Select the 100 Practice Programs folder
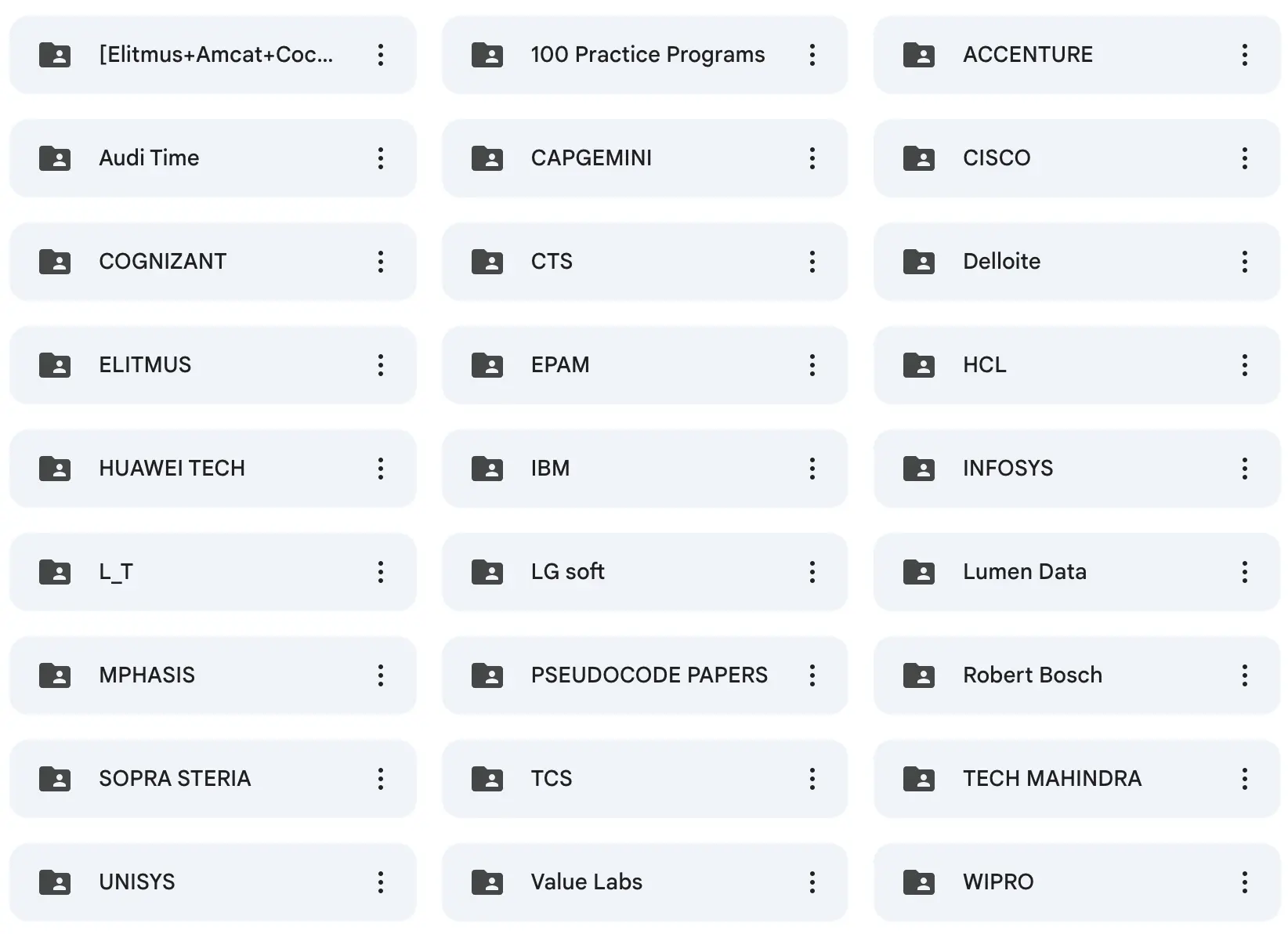The width and height of the screenshot is (1288, 934). point(645,55)
